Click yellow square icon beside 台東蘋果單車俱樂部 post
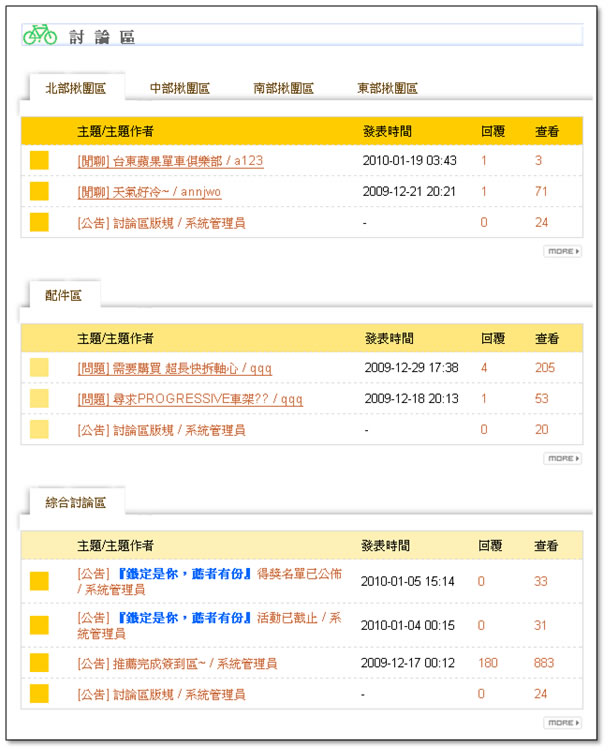Image resolution: width=608 pixels, height=751 pixels. 39,161
